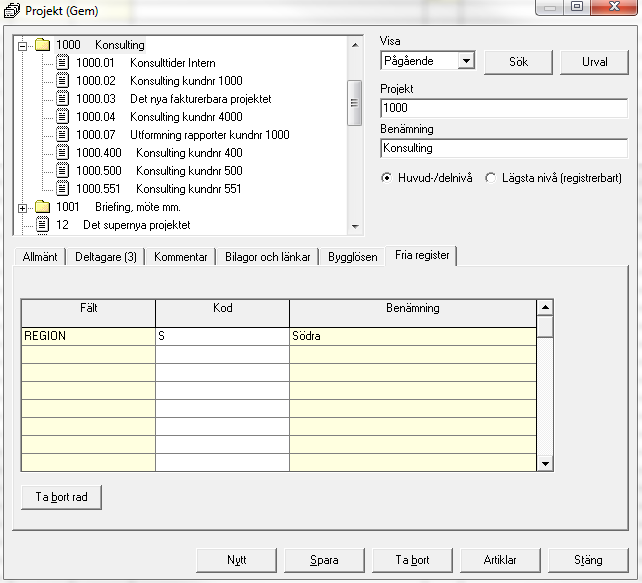Click the Urval button

click(595, 62)
